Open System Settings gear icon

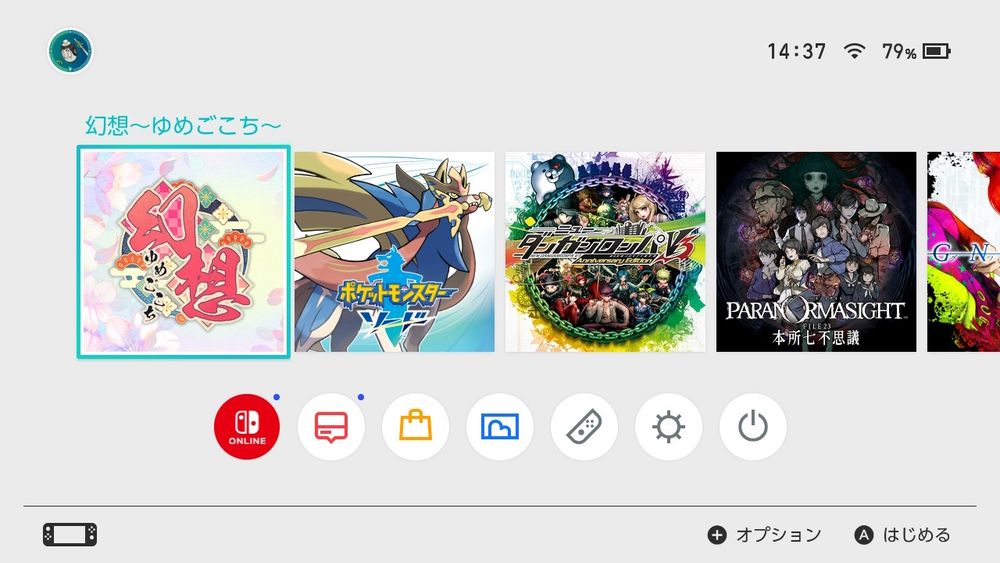coord(668,426)
